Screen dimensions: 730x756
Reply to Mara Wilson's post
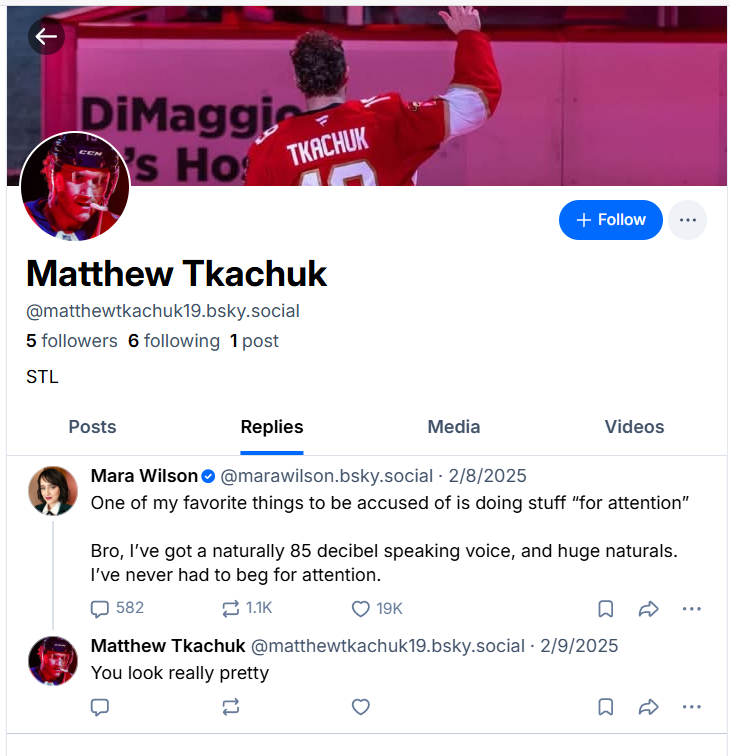click(x=117, y=608)
